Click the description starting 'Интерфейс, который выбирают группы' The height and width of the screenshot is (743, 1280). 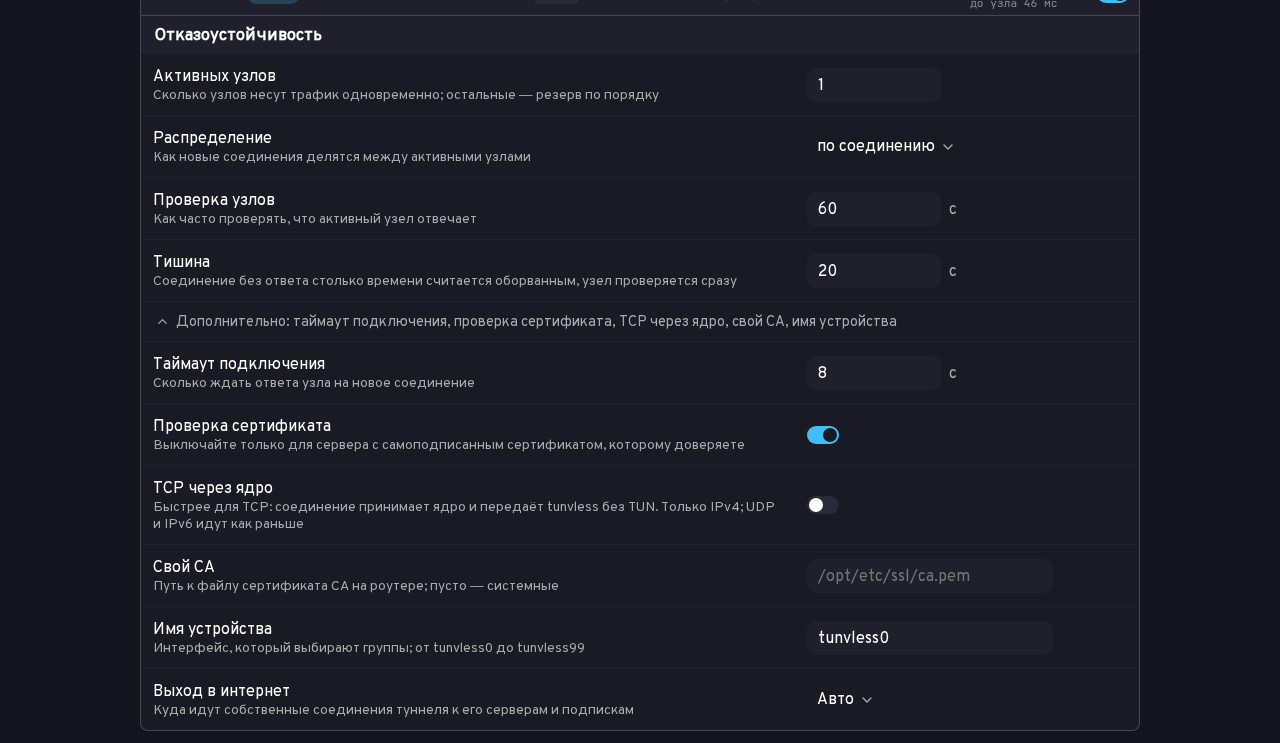coord(369,649)
